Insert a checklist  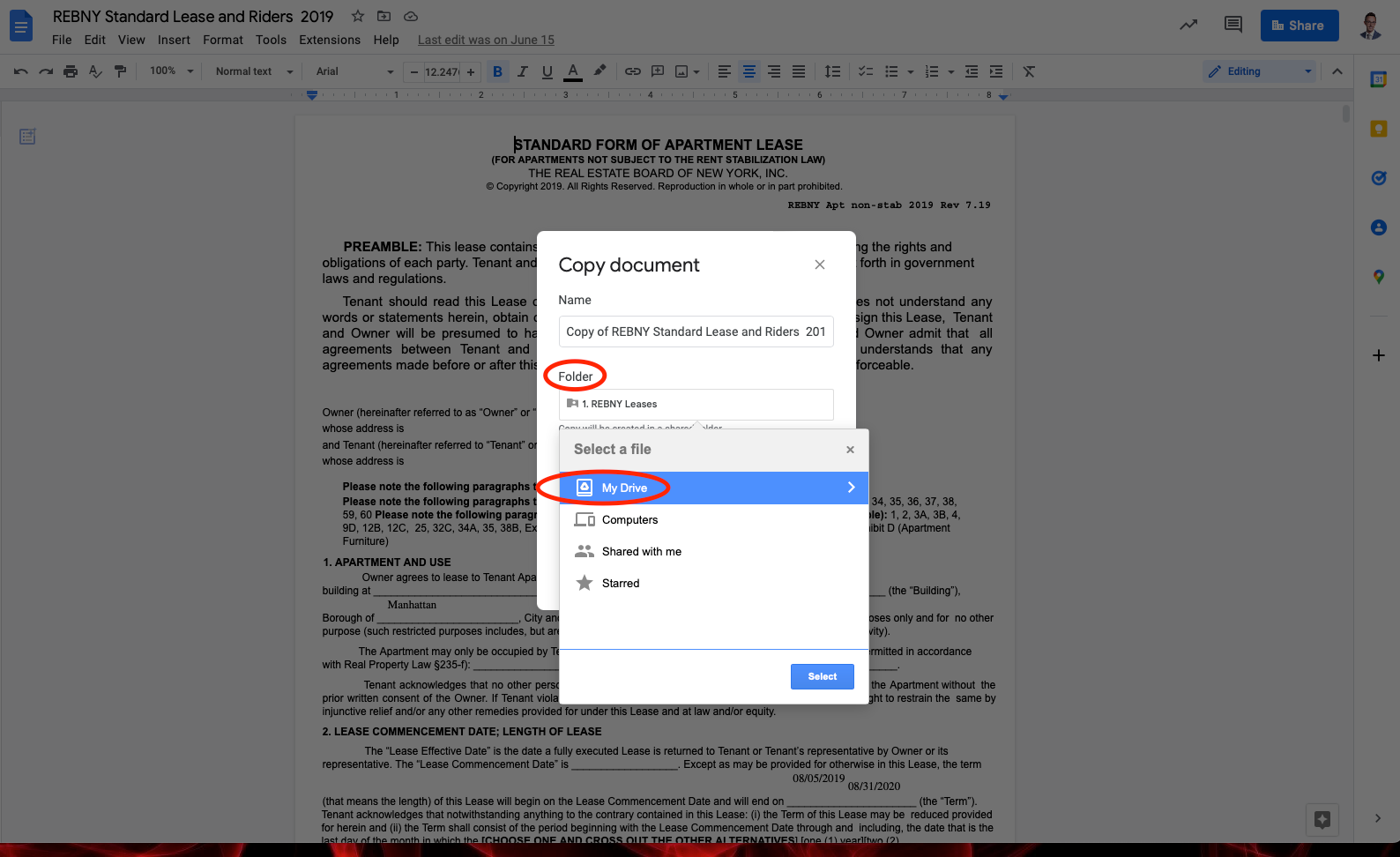tap(866, 71)
